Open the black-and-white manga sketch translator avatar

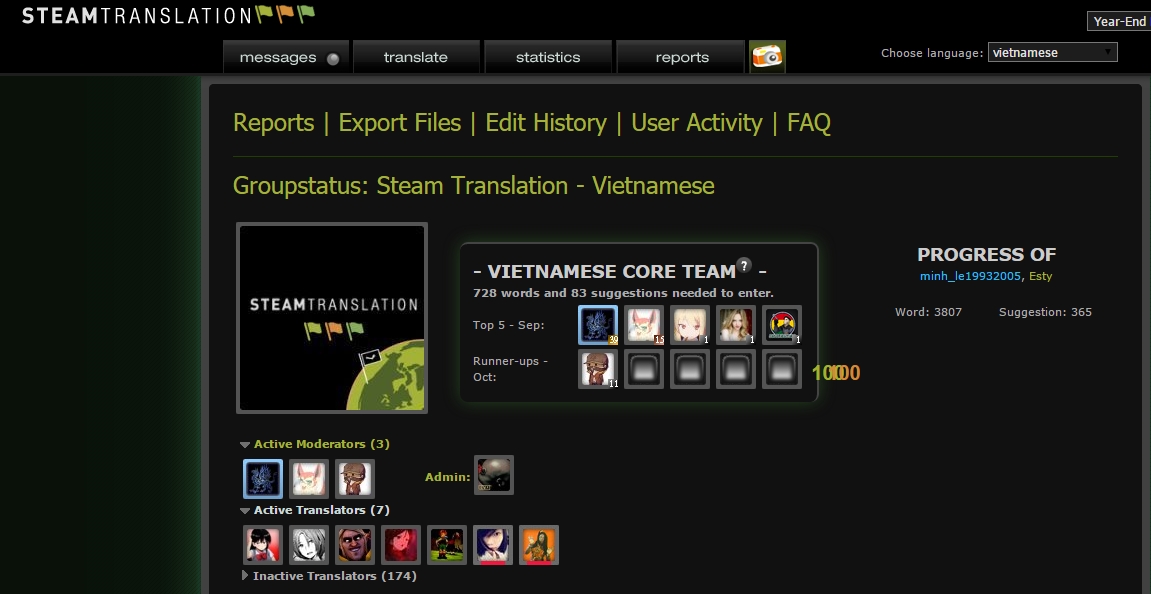[309, 545]
